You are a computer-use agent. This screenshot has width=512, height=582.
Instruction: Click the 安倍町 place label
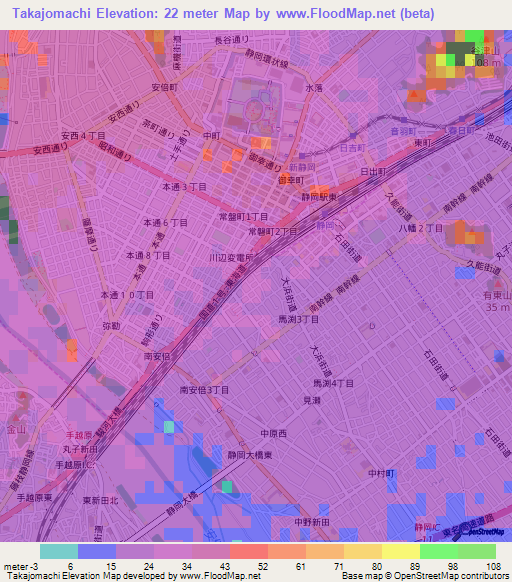[x=164, y=88]
